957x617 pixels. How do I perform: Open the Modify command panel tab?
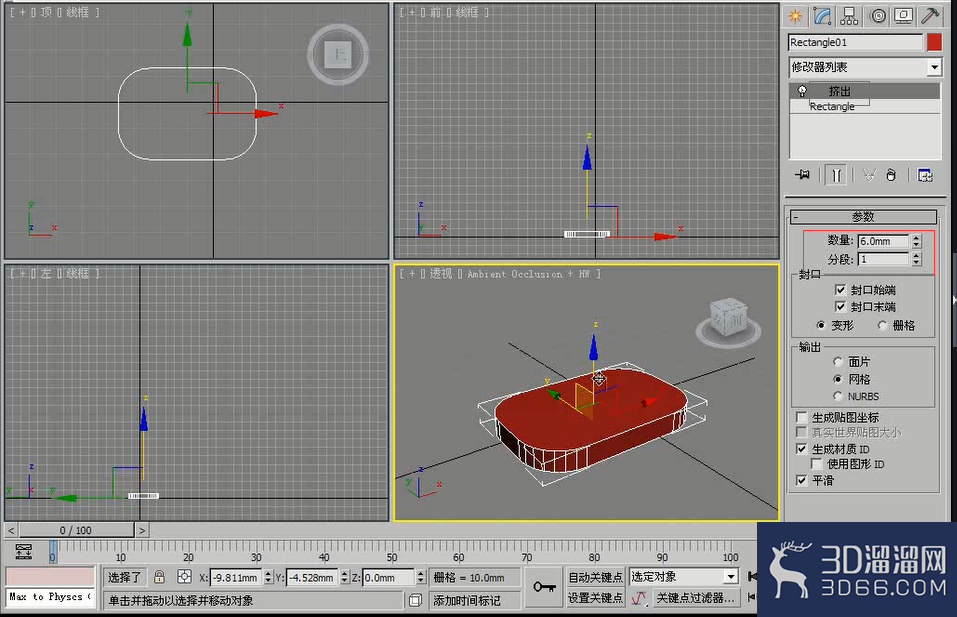822,16
